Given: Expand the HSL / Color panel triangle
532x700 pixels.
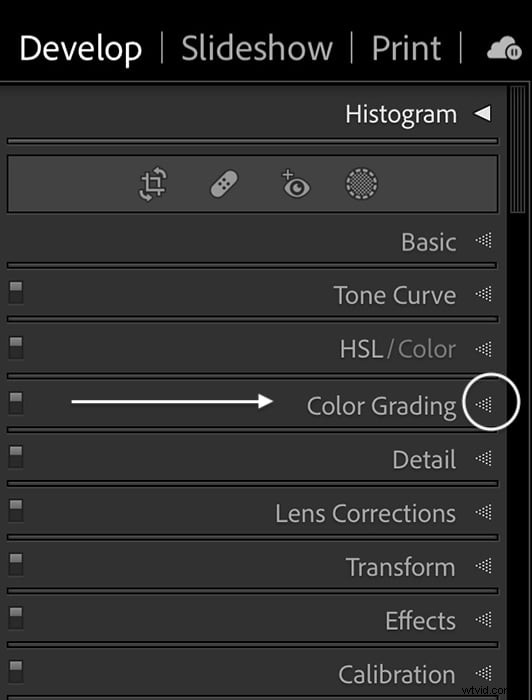Looking at the screenshot, I should 483,349.
